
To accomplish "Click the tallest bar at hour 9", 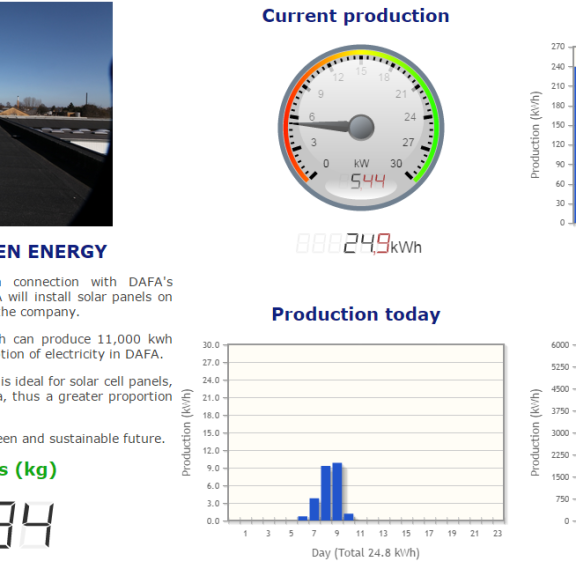I will coord(337,492).
